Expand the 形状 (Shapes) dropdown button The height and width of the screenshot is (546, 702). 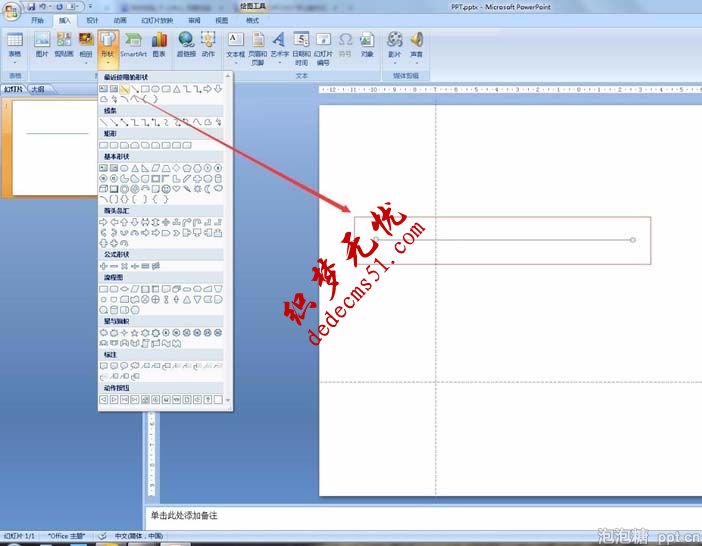click(x=108, y=46)
